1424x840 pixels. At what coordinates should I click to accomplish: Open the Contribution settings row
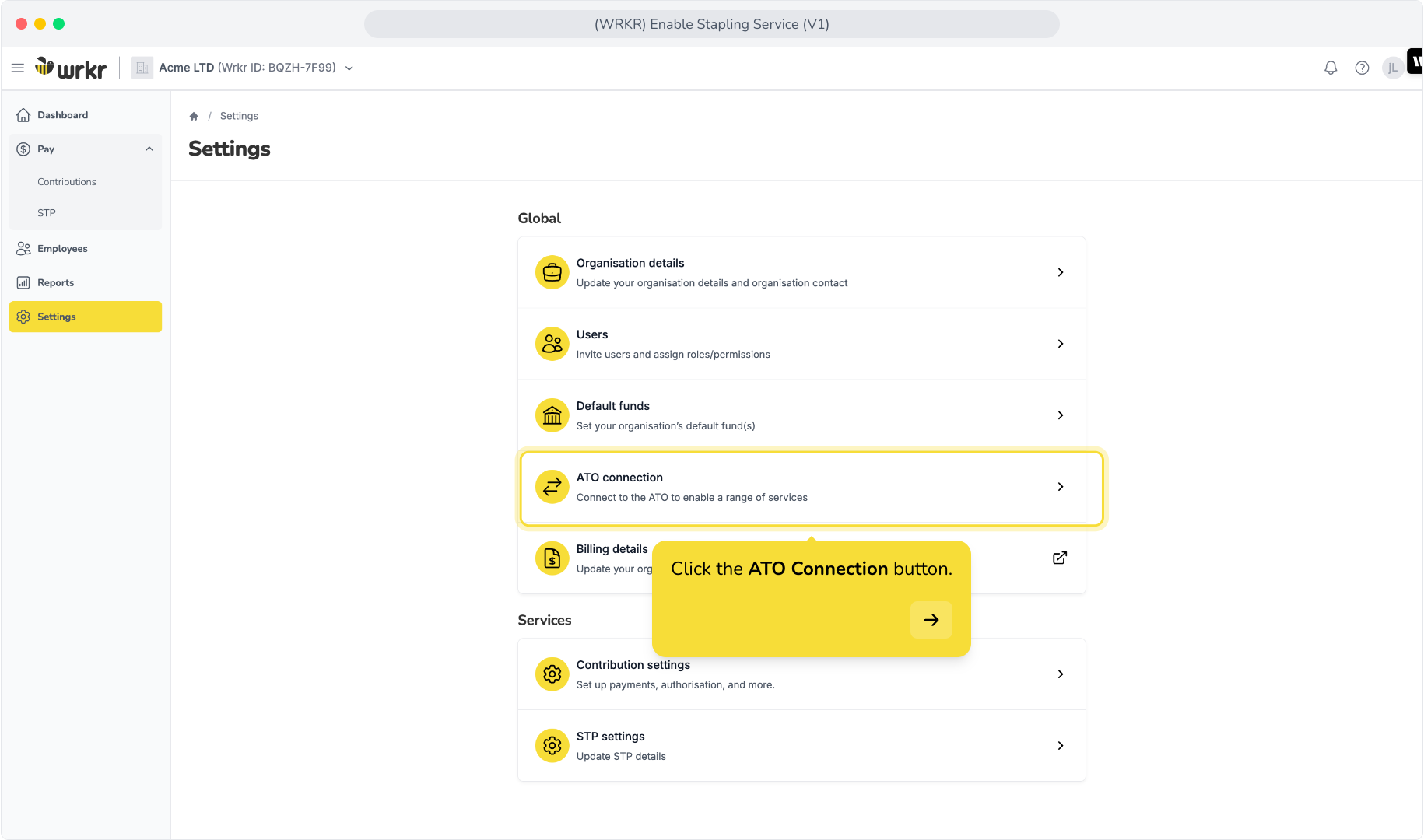(x=801, y=674)
